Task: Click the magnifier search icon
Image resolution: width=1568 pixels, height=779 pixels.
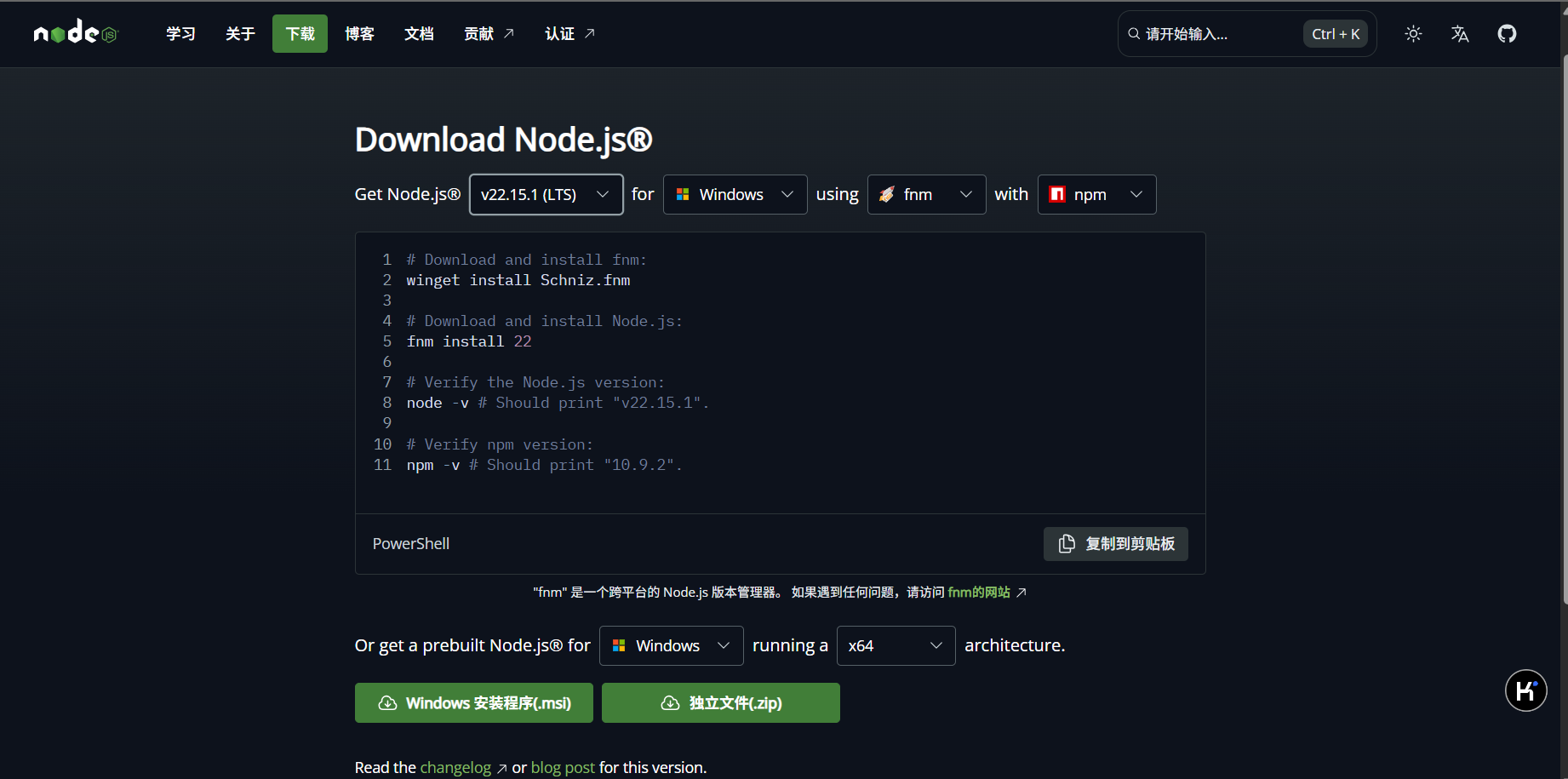Action: pyautogui.click(x=1134, y=34)
